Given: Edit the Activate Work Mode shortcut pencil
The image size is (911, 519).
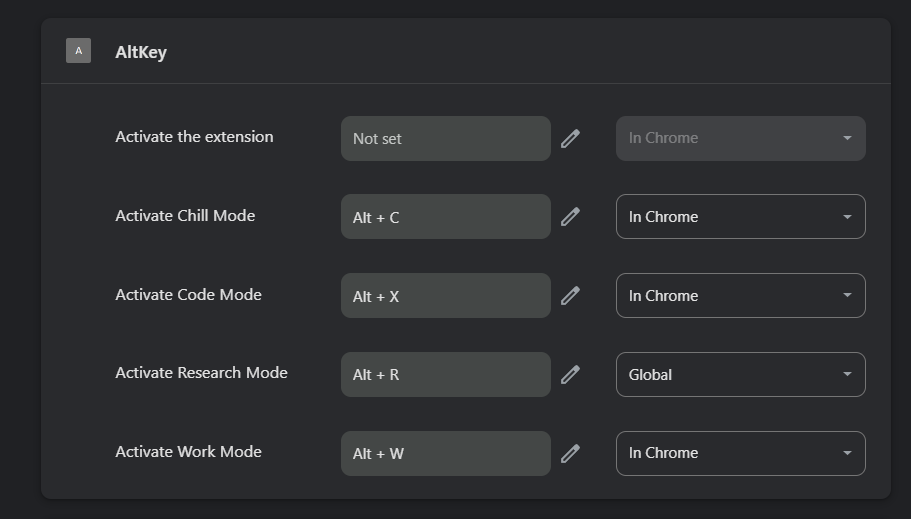Looking at the screenshot, I should 570,454.
